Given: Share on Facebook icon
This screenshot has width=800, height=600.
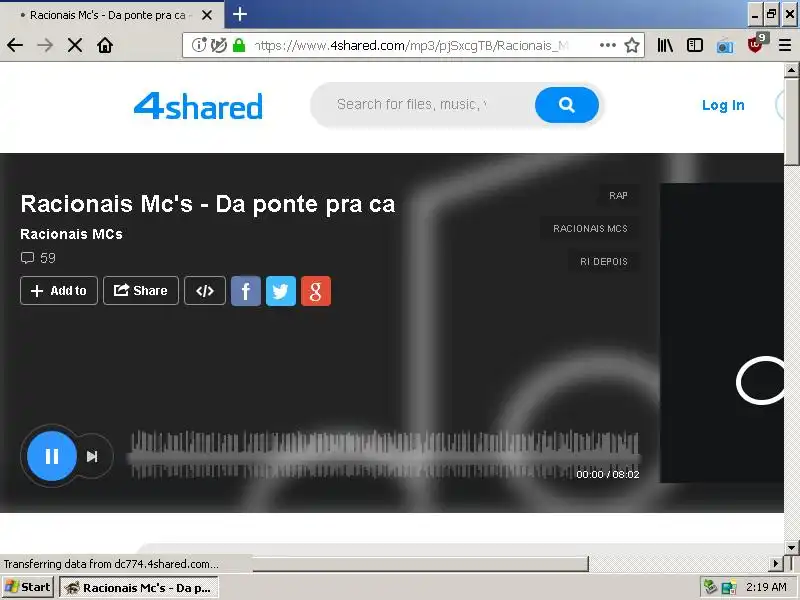Looking at the screenshot, I should [246, 291].
